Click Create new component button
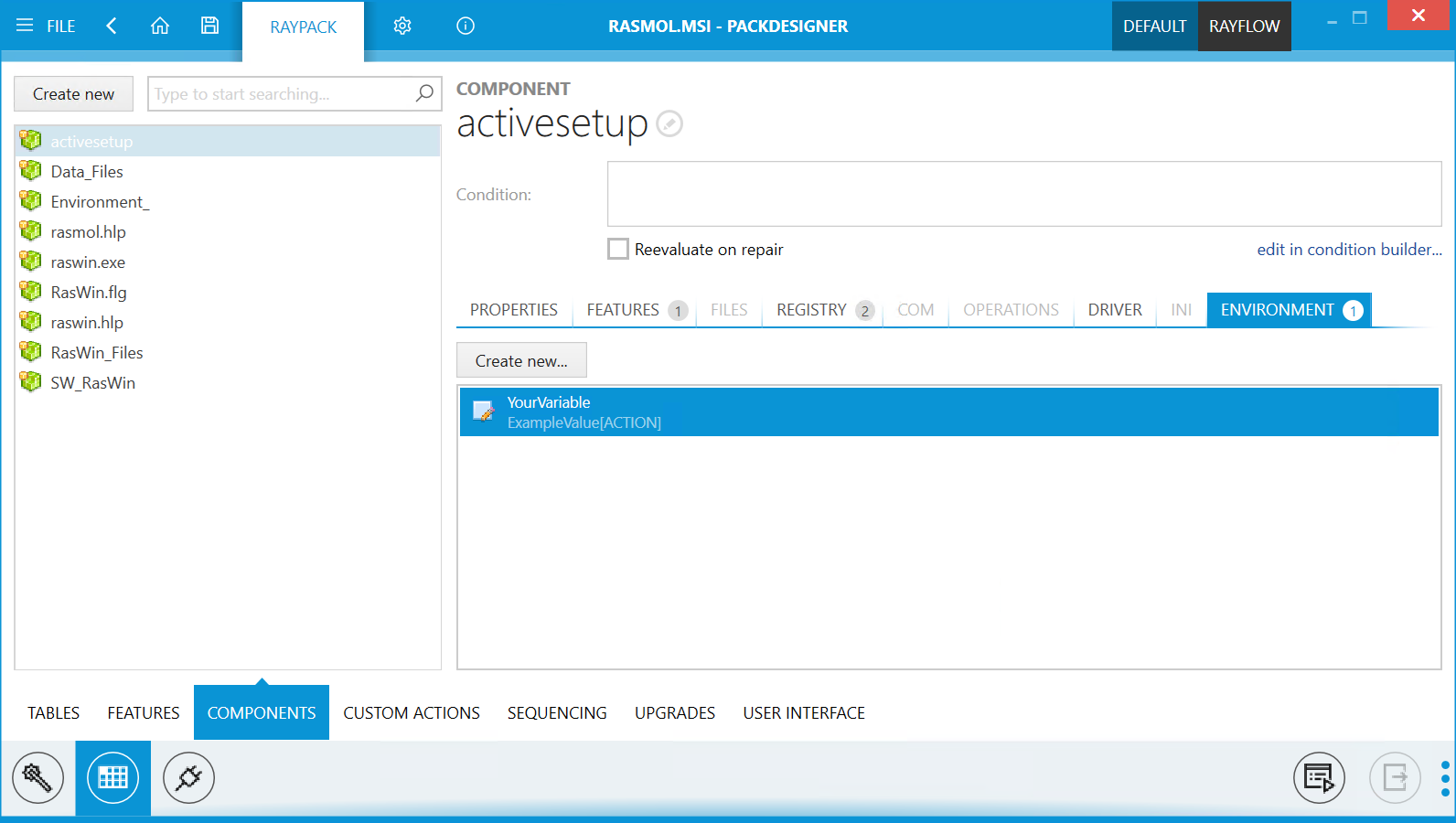 coord(73,93)
